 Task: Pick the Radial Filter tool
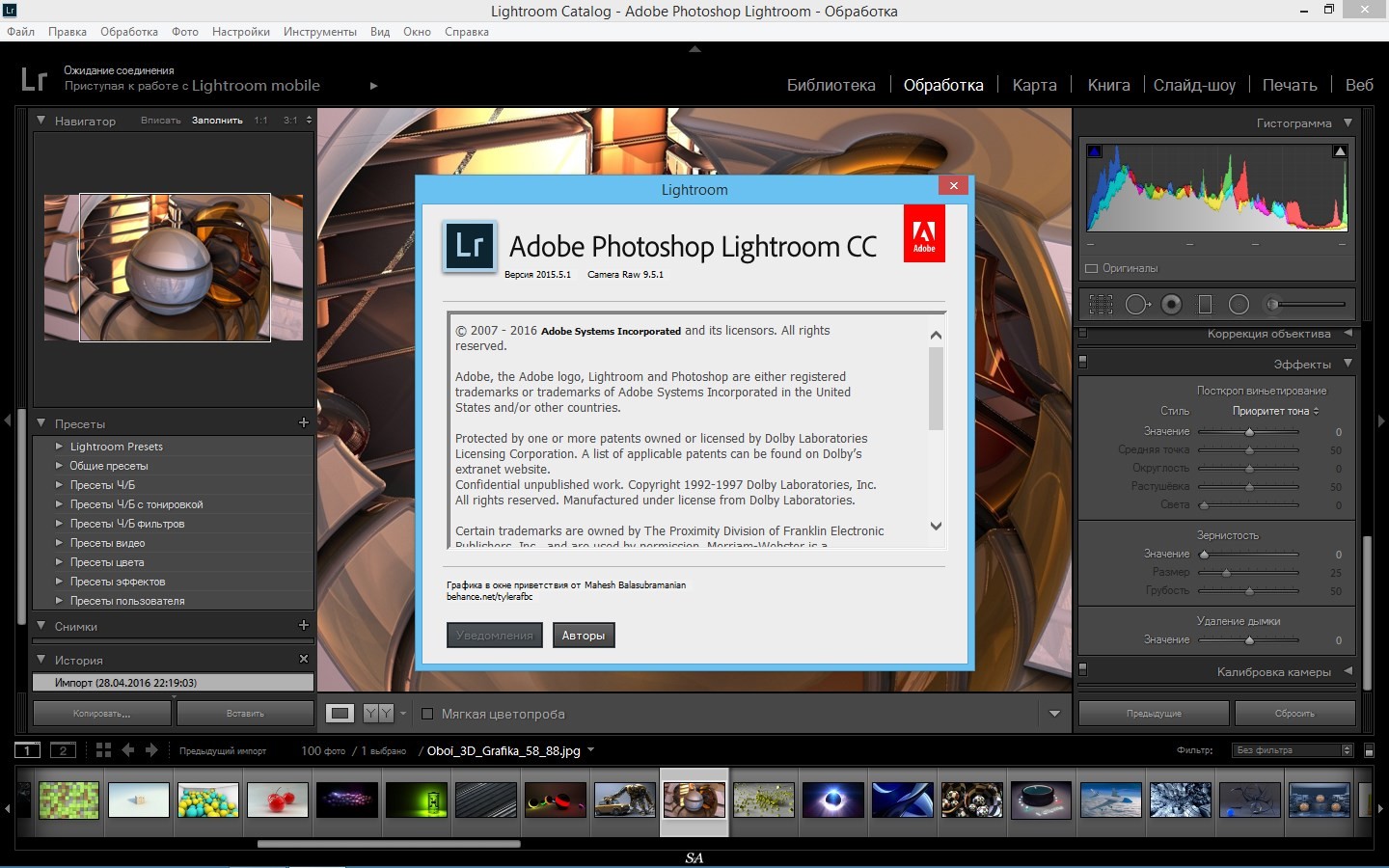click(1239, 305)
